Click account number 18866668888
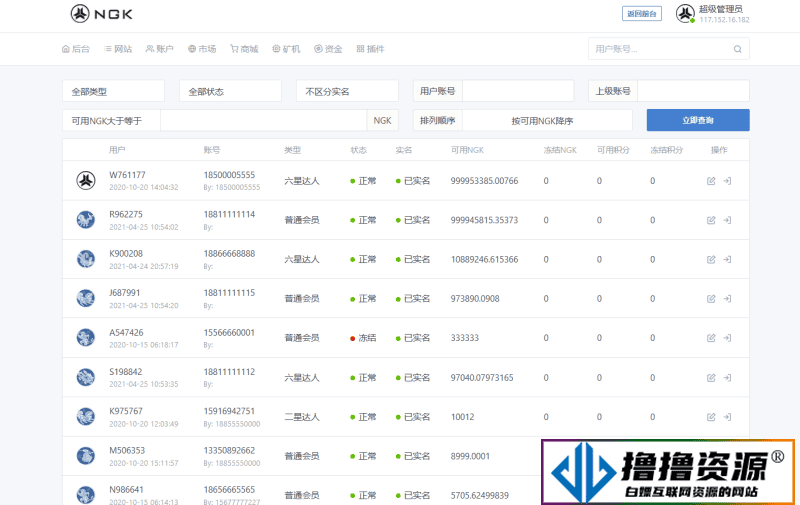Viewport: 800px width, 505px height. tap(229, 254)
